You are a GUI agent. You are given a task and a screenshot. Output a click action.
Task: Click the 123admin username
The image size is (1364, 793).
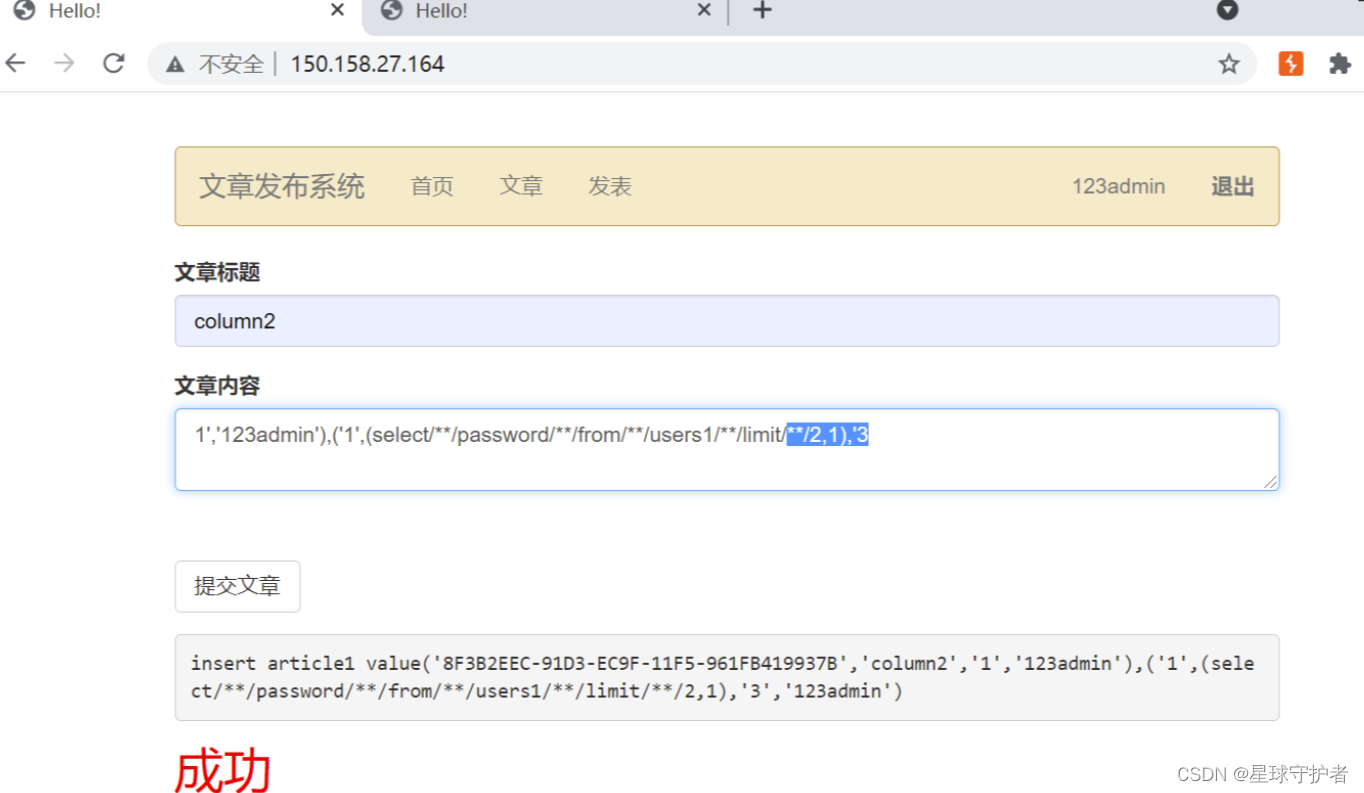(x=1118, y=186)
